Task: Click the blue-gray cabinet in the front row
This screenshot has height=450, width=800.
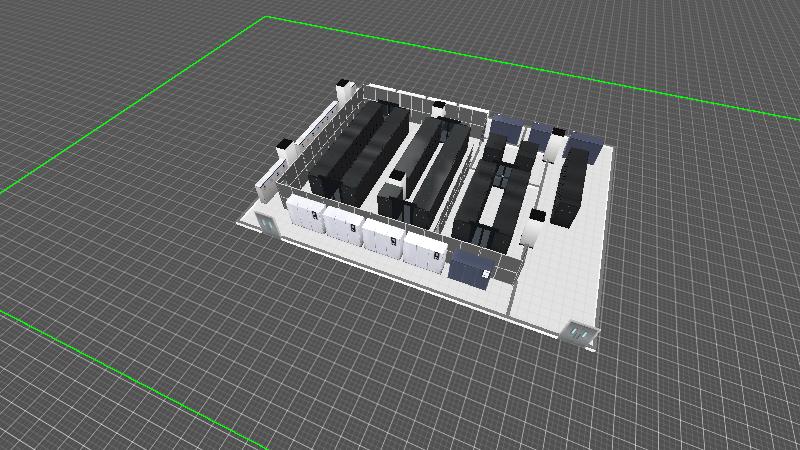Action: tap(470, 266)
